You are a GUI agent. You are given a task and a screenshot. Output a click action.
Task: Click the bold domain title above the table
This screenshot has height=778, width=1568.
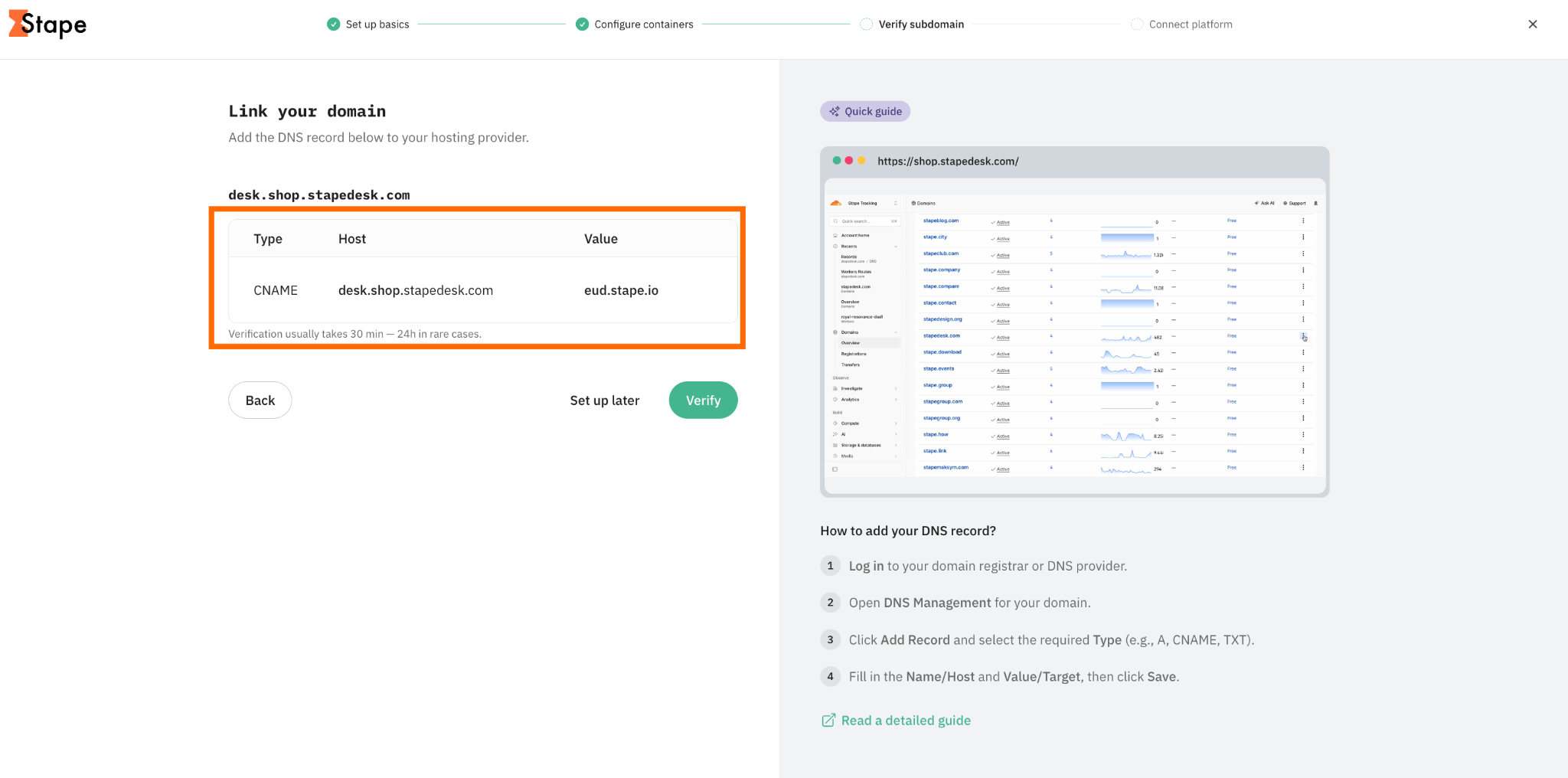pyautogui.click(x=319, y=195)
